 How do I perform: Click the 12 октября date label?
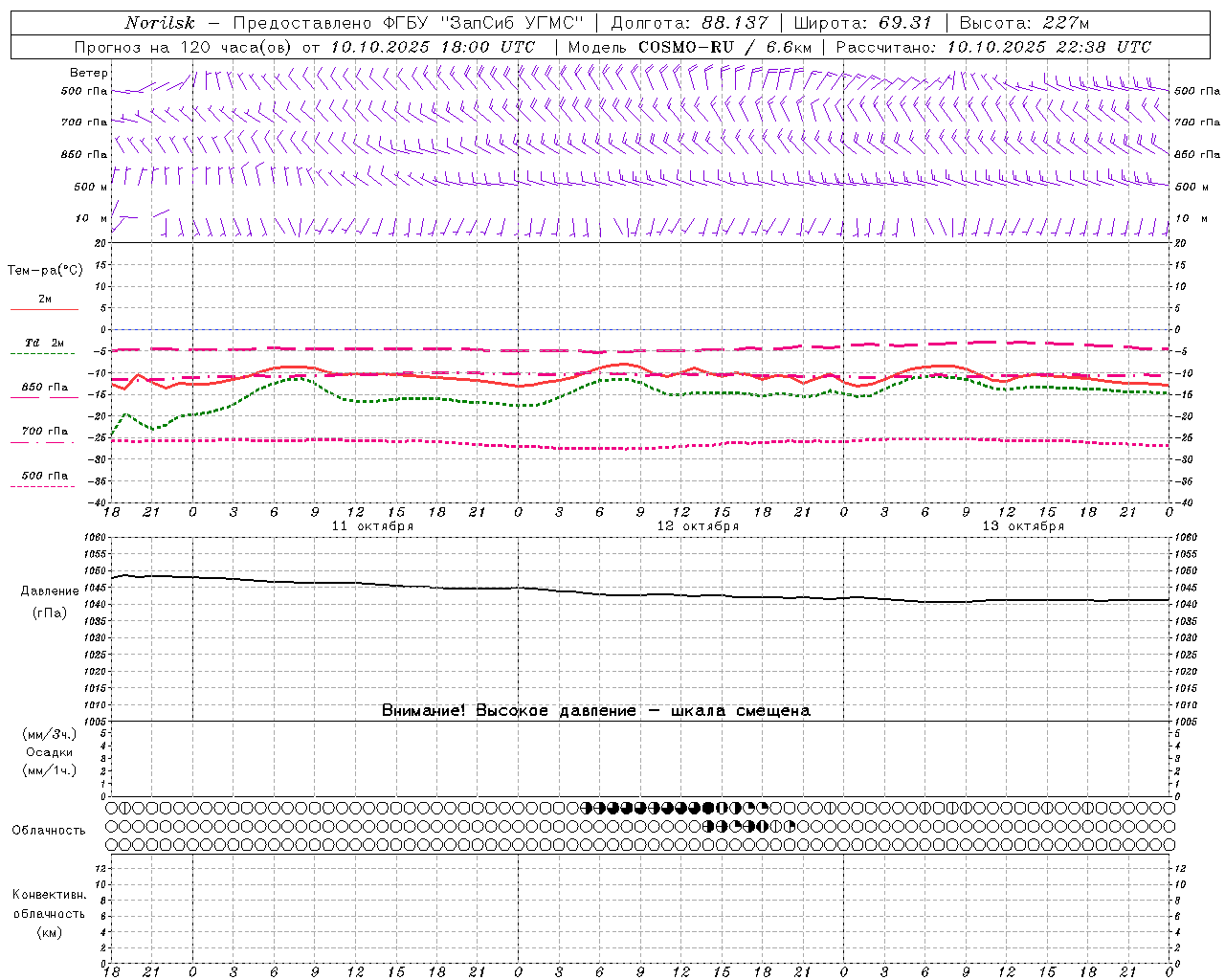click(x=698, y=526)
